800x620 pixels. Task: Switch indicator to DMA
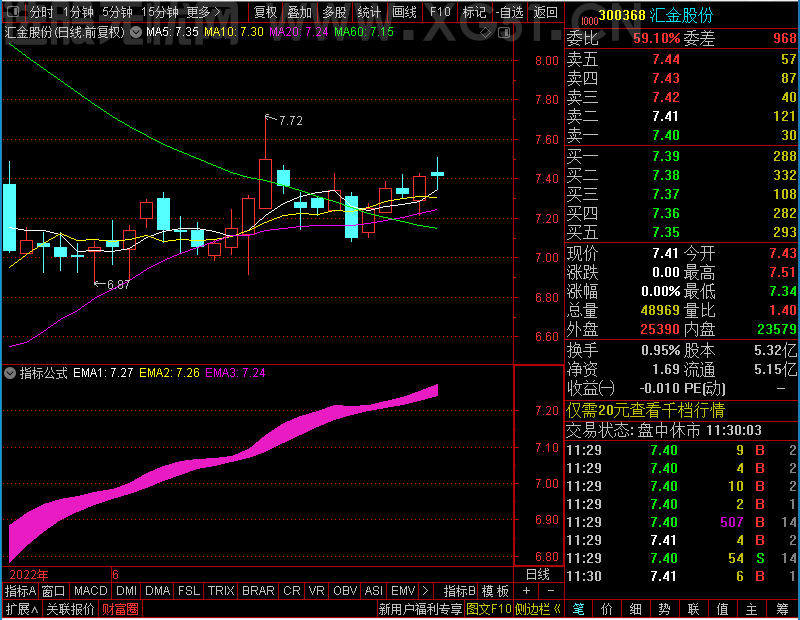pyautogui.click(x=157, y=591)
